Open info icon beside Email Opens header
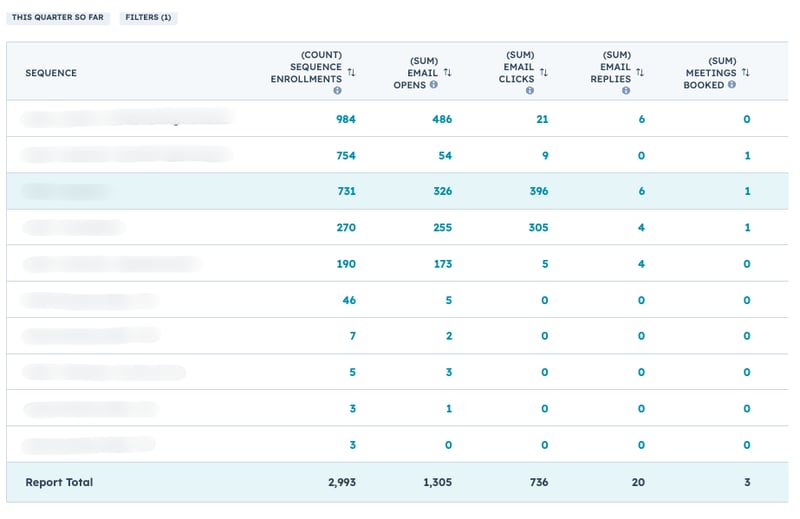 (434, 85)
